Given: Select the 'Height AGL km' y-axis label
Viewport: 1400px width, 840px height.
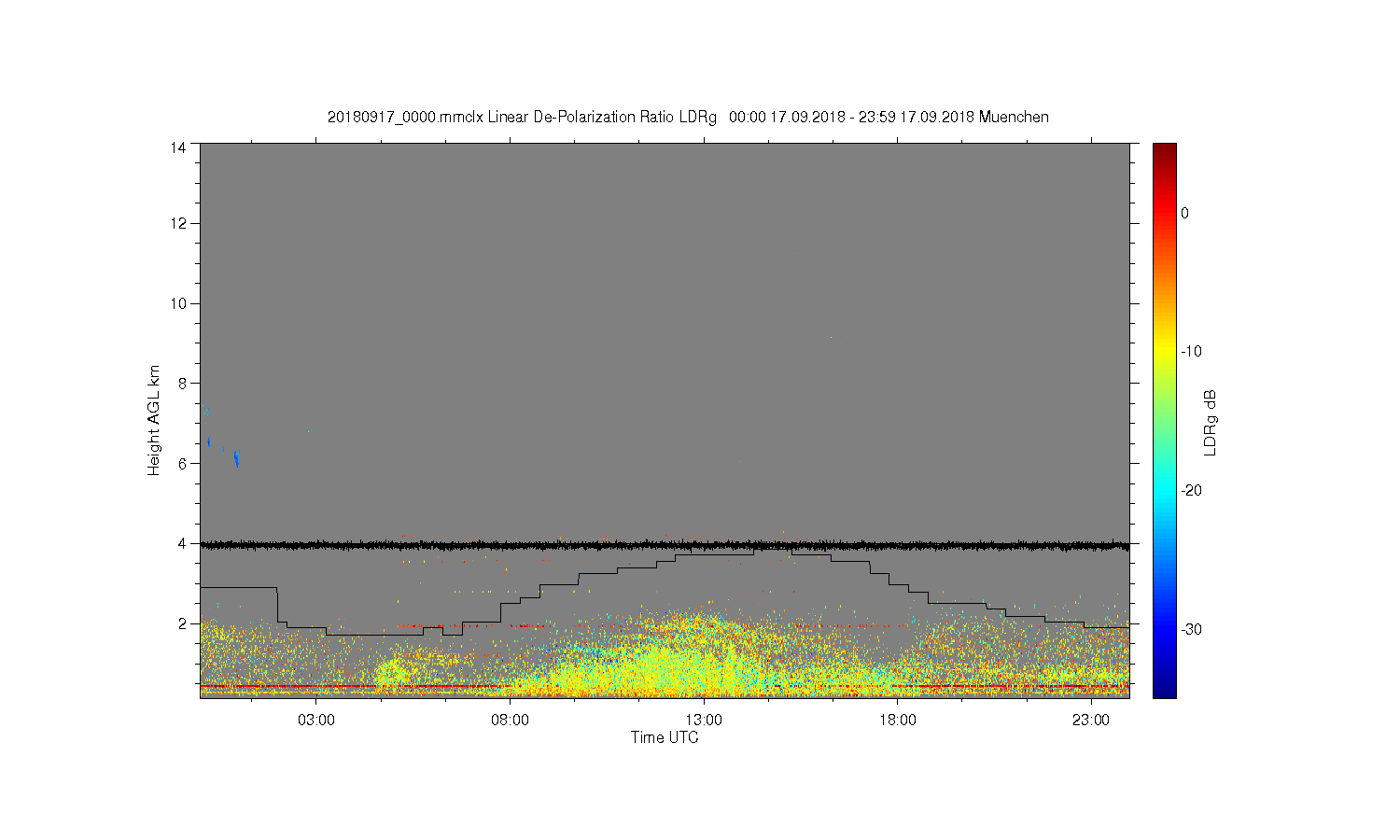Looking at the screenshot, I should [x=154, y=420].
